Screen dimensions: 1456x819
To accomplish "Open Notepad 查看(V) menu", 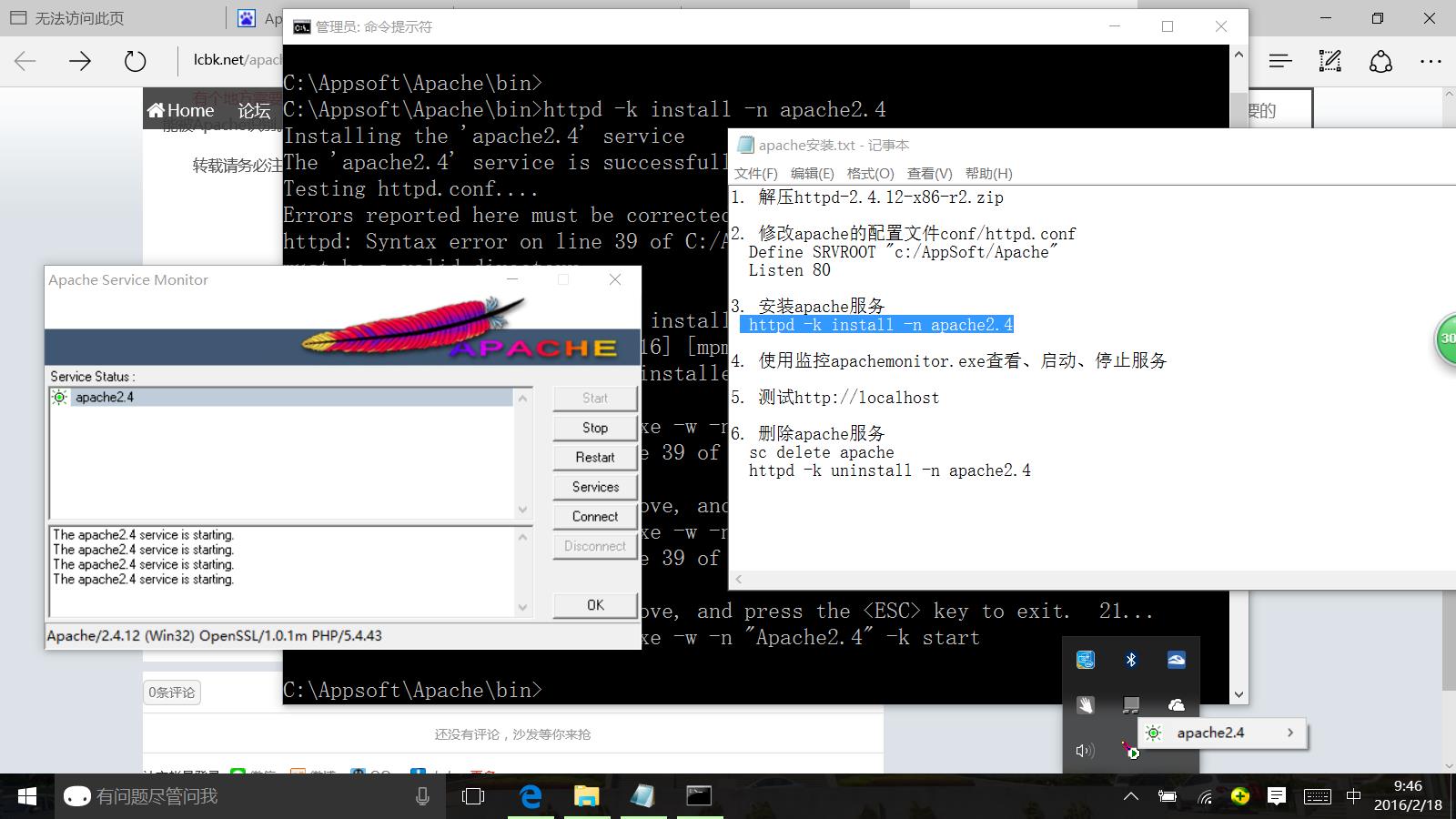I will [930, 173].
